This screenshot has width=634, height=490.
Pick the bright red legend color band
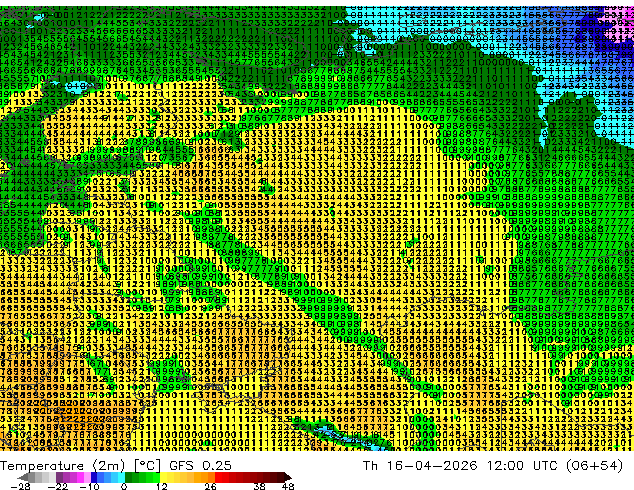tap(218, 477)
